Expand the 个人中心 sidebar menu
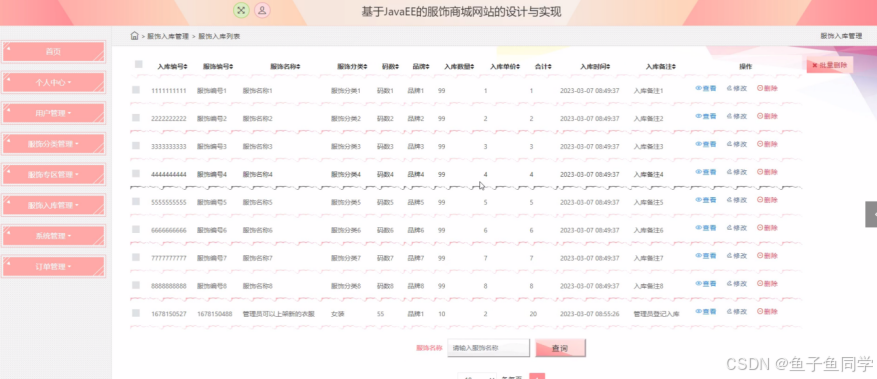Screen dimensions: 877x379 tap(54, 82)
